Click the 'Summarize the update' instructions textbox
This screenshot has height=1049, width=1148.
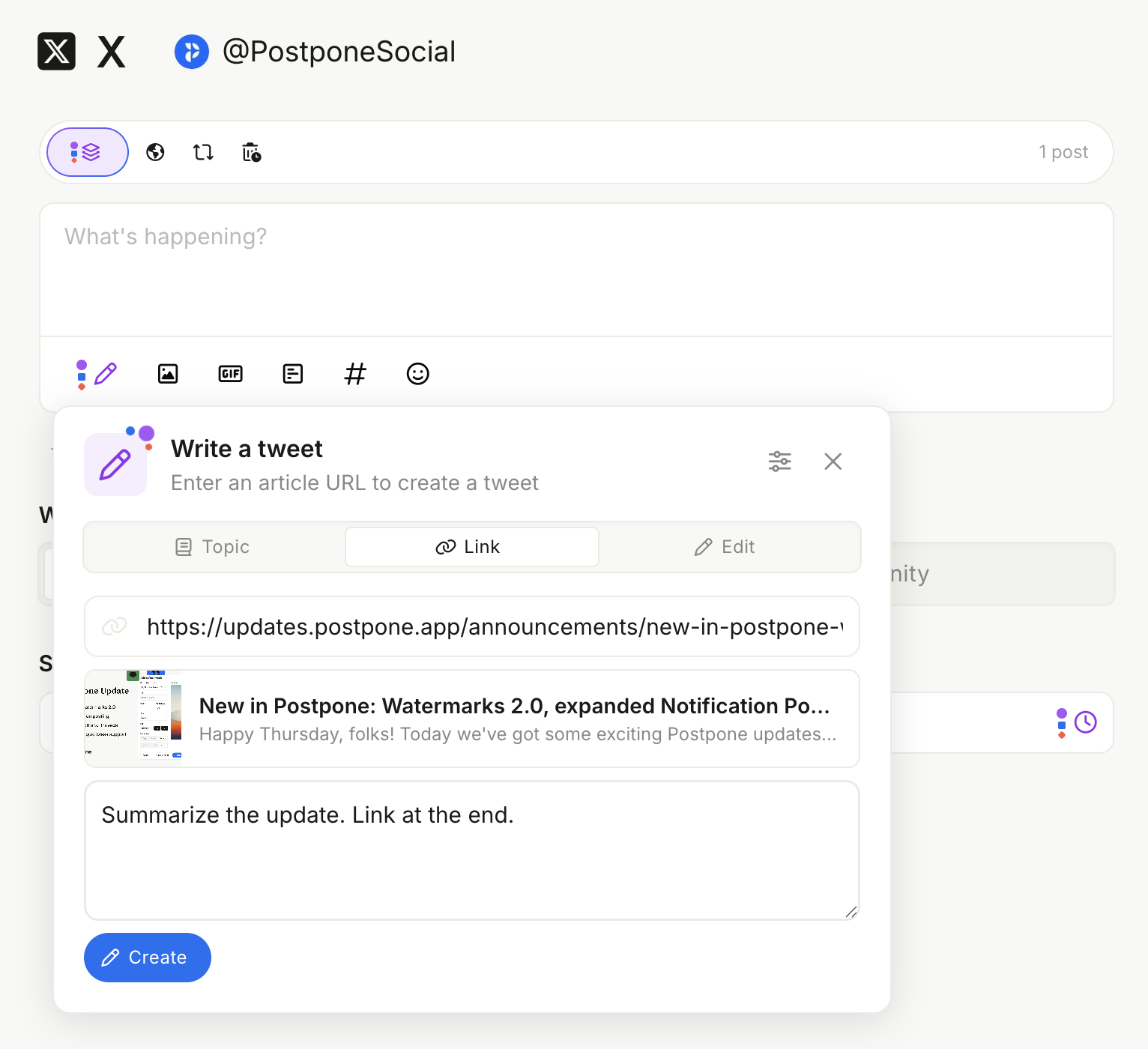pos(472,850)
